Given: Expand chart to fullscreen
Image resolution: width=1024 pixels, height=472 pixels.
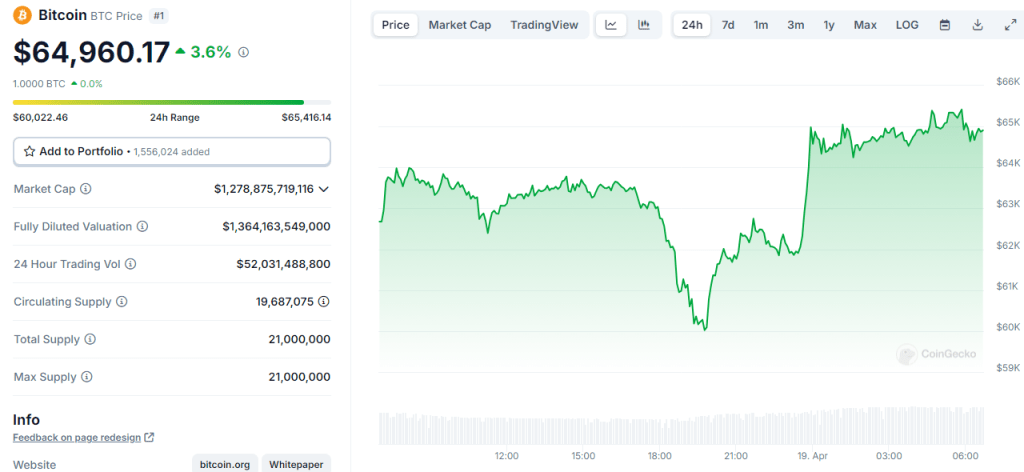Looking at the screenshot, I should (1009, 25).
